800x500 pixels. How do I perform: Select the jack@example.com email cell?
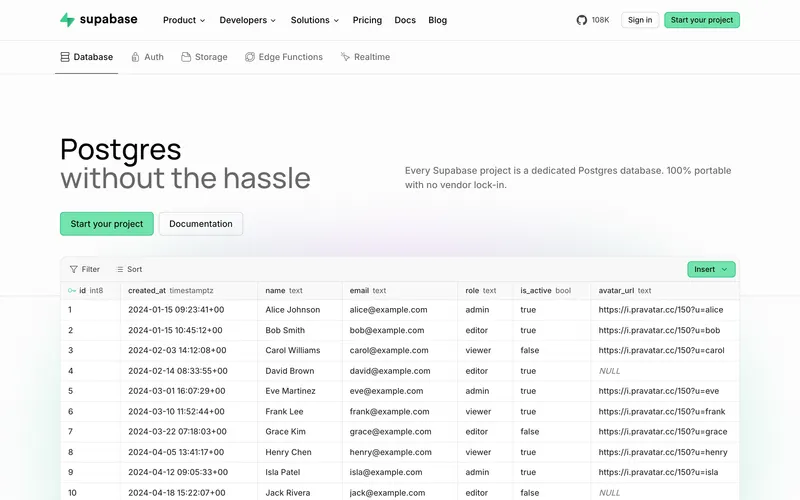point(400,493)
